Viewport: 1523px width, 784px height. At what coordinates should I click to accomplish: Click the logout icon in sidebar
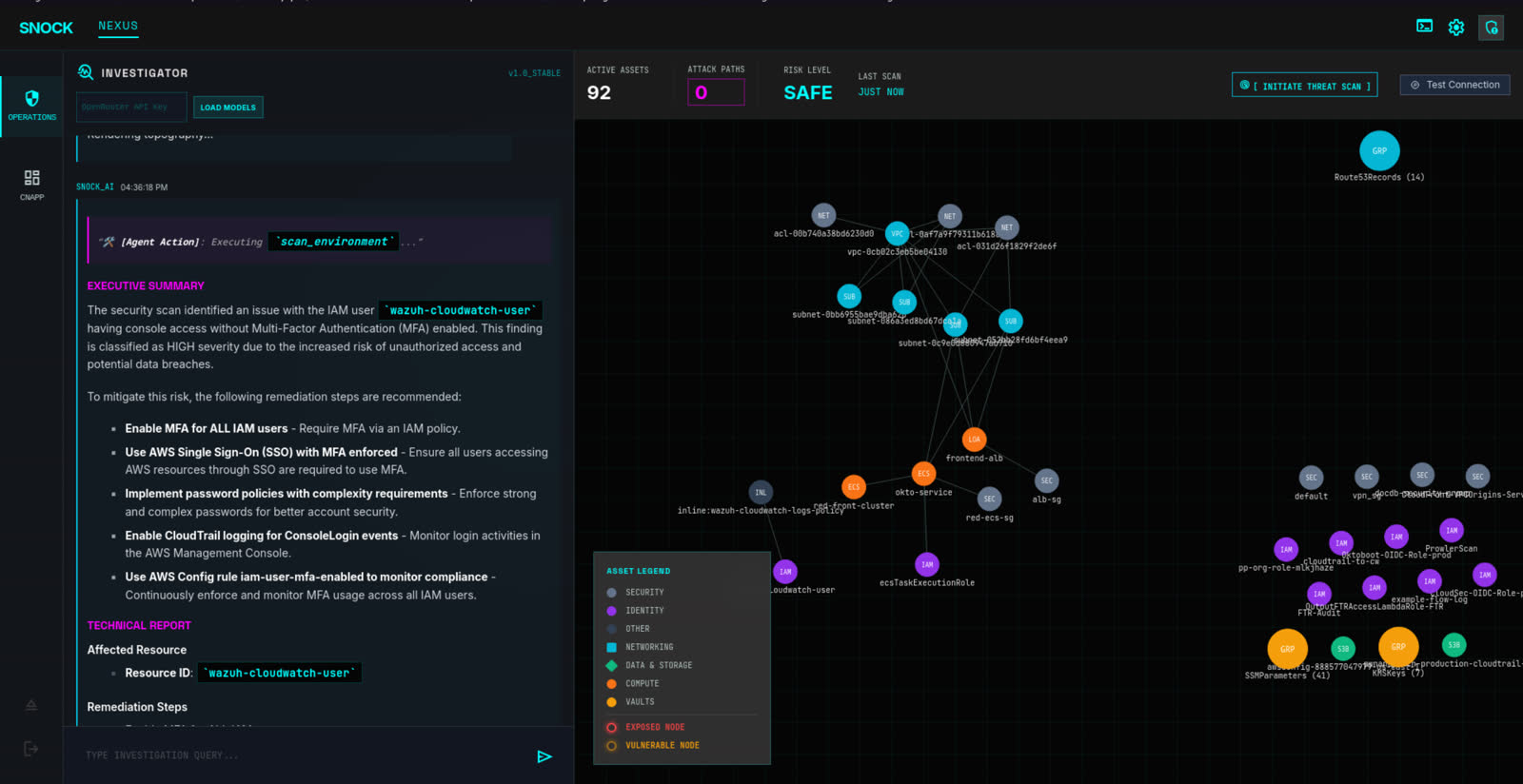(x=31, y=749)
